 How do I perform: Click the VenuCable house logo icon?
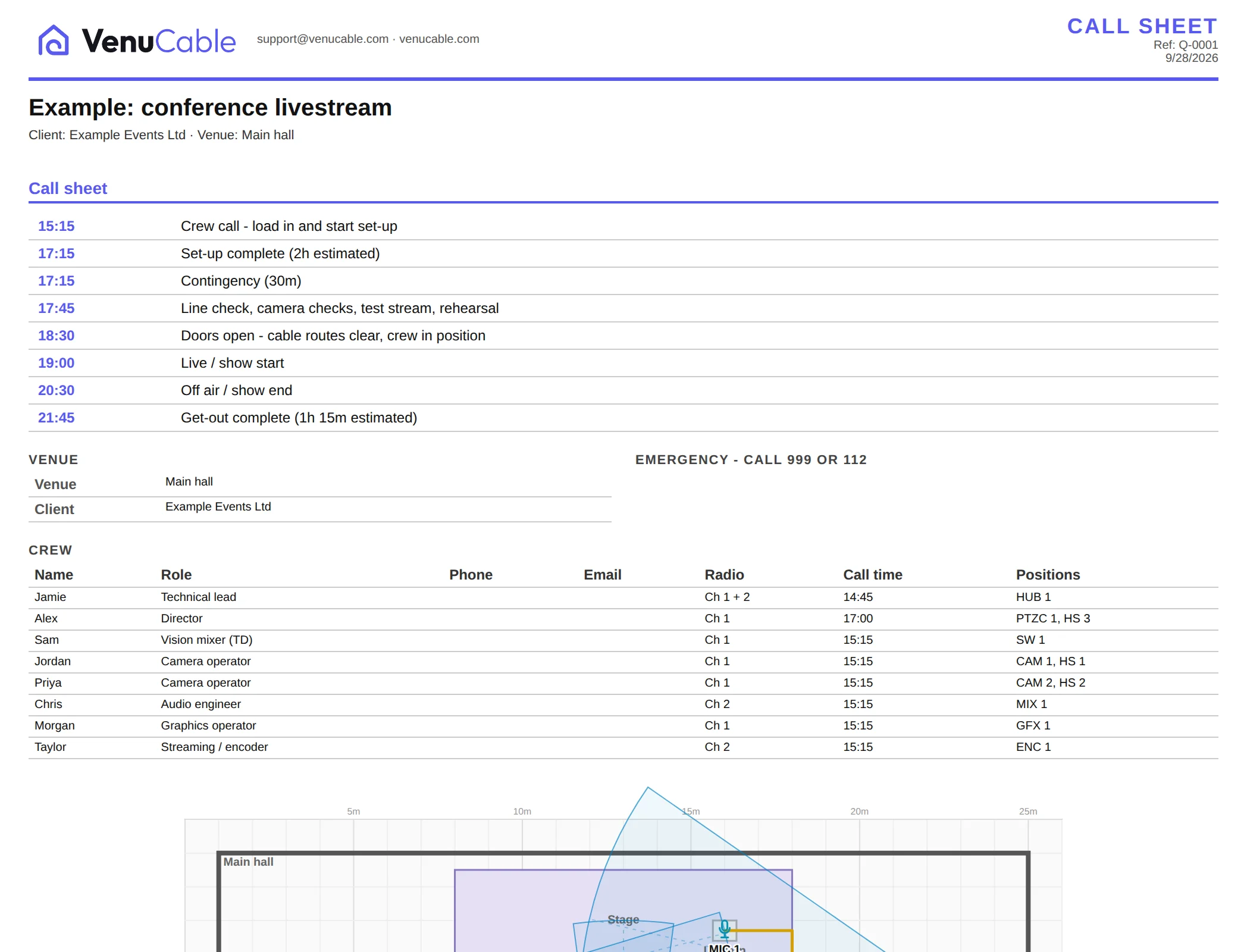[x=54, y=40]
